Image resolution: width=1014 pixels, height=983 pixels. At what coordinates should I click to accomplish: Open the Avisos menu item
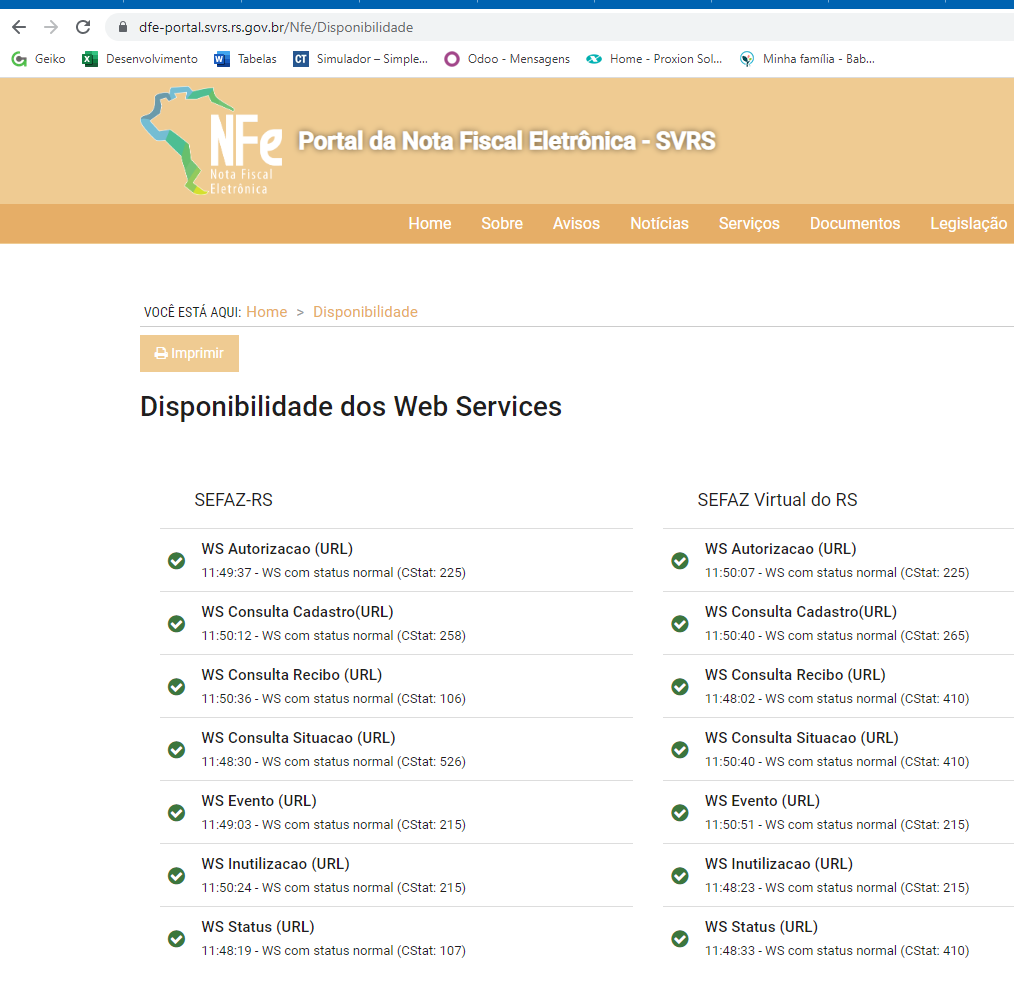click(576, 223)
